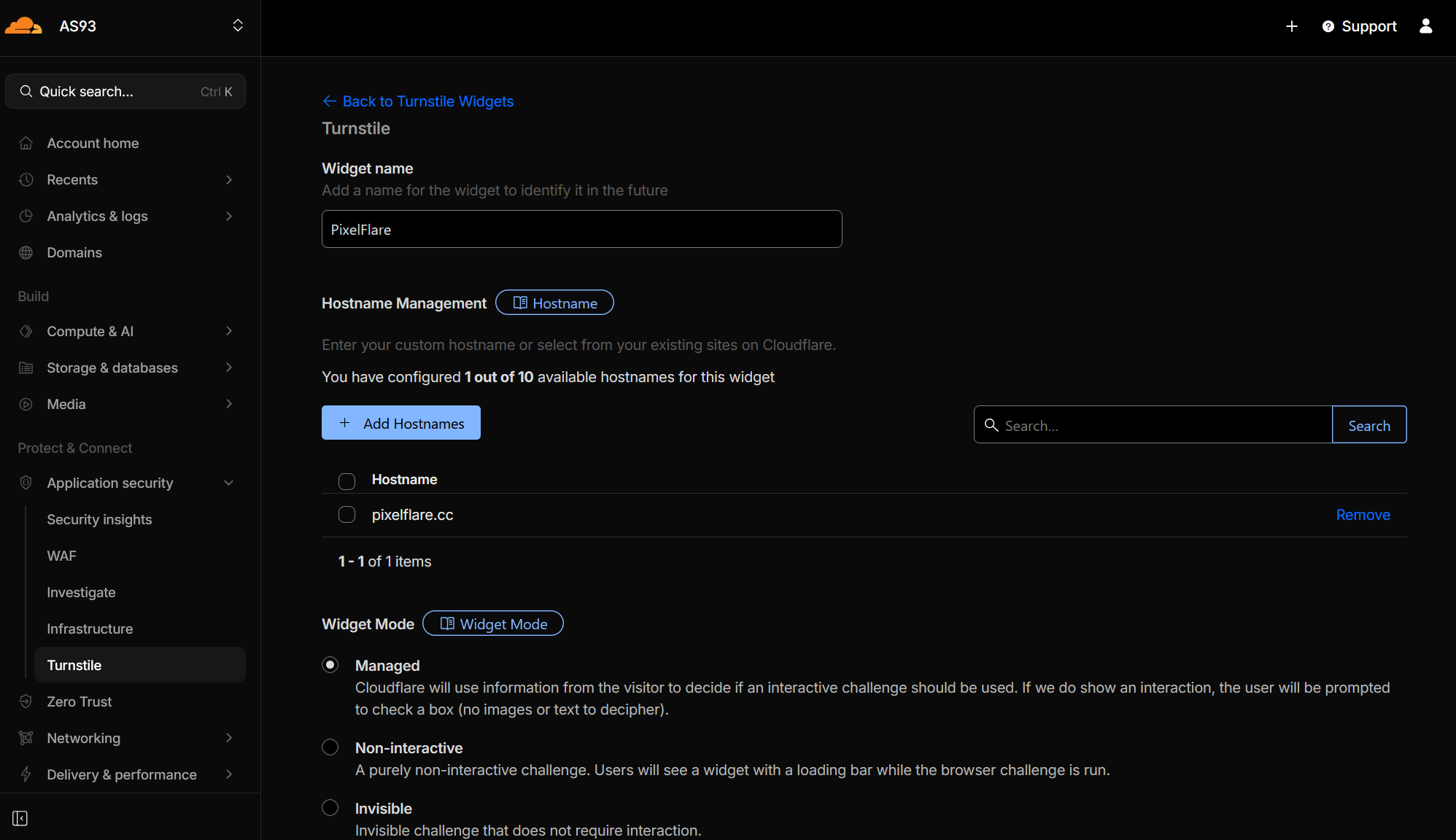The width and height of the screenshot is (1456, 840).
Task: Collapse the Application security section
Action: pos(228,483)
